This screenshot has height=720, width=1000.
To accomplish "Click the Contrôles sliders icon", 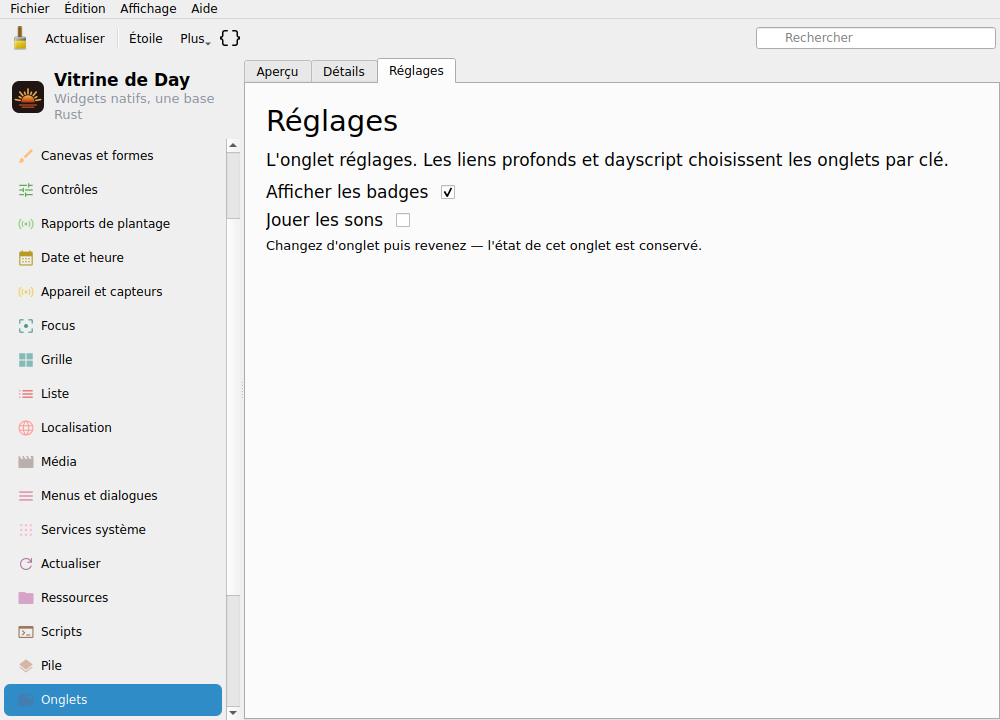I will pos(26,189).
